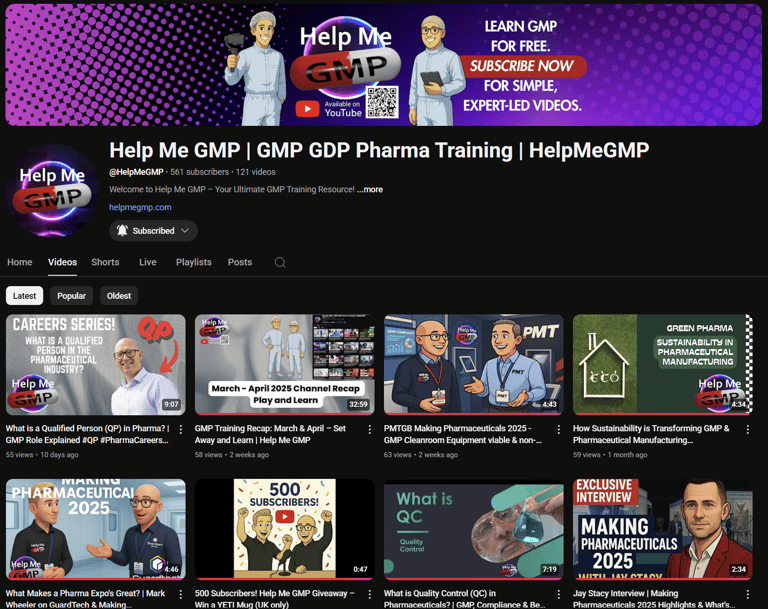Select the Latest sort chip

pos(24,295)
